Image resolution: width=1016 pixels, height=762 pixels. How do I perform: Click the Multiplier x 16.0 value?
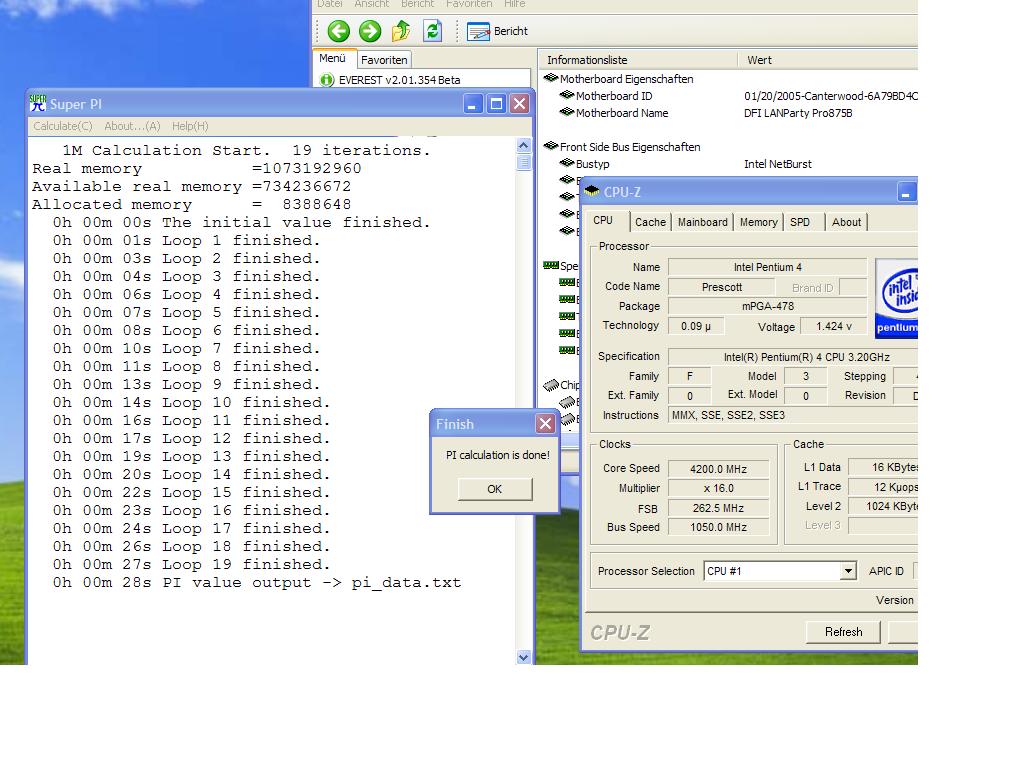[719, 489]
